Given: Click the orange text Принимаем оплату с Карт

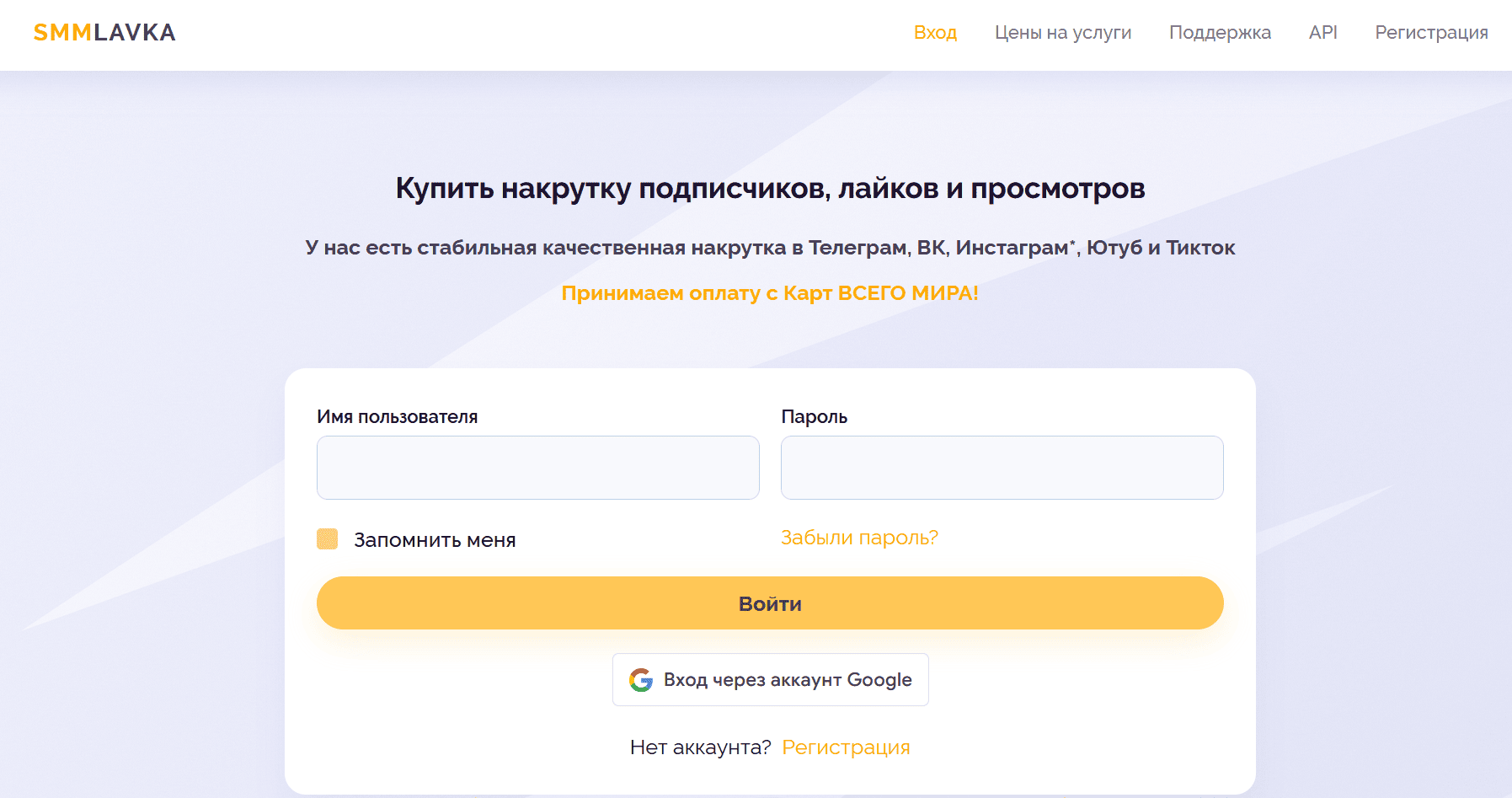Looking at the screenshot, I should coord(770,293).
